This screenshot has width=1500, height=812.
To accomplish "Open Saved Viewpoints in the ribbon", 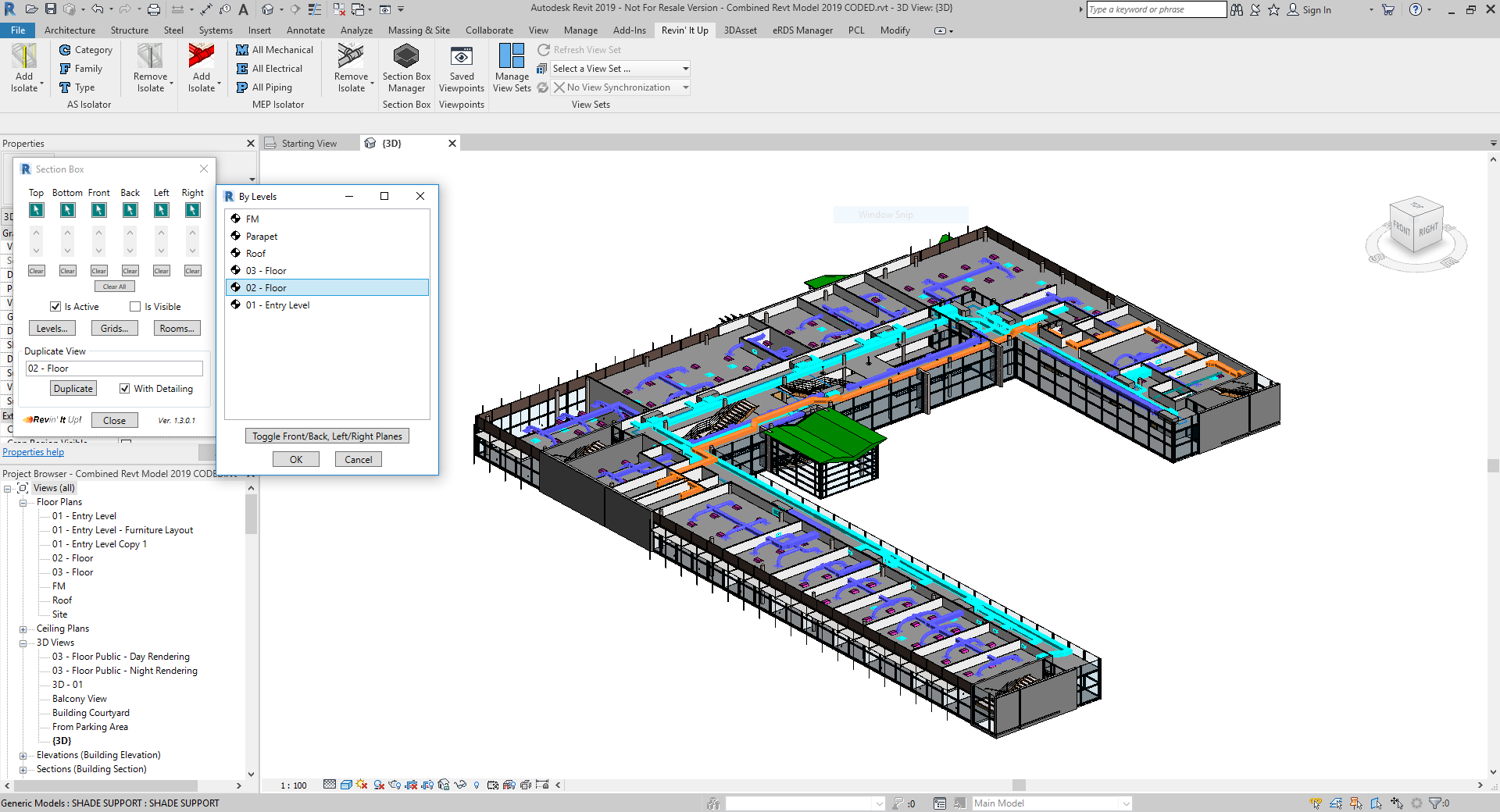I will (x=462, y=68).
